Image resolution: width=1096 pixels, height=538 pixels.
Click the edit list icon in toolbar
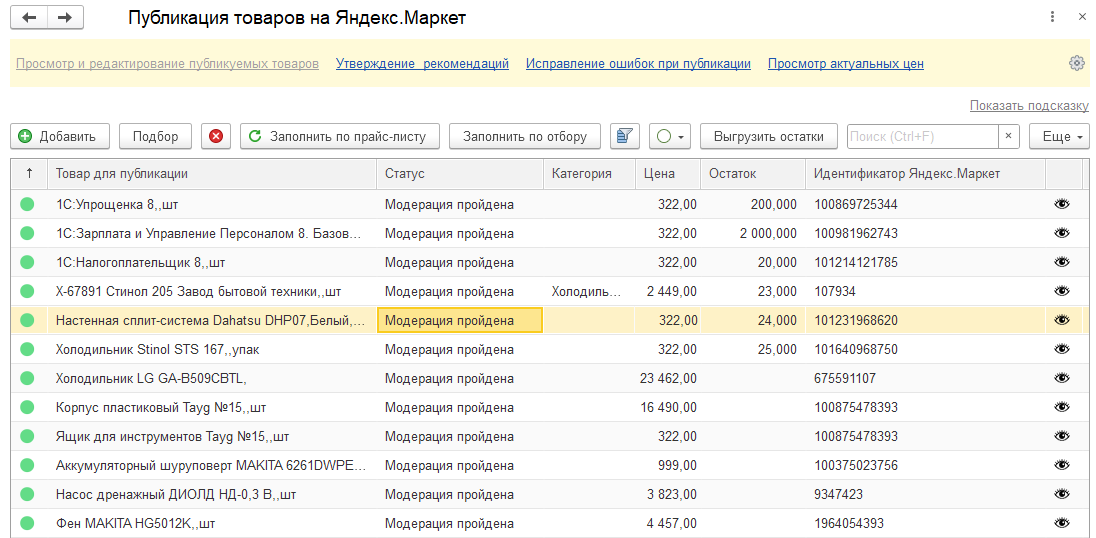(x=625, y=137)
